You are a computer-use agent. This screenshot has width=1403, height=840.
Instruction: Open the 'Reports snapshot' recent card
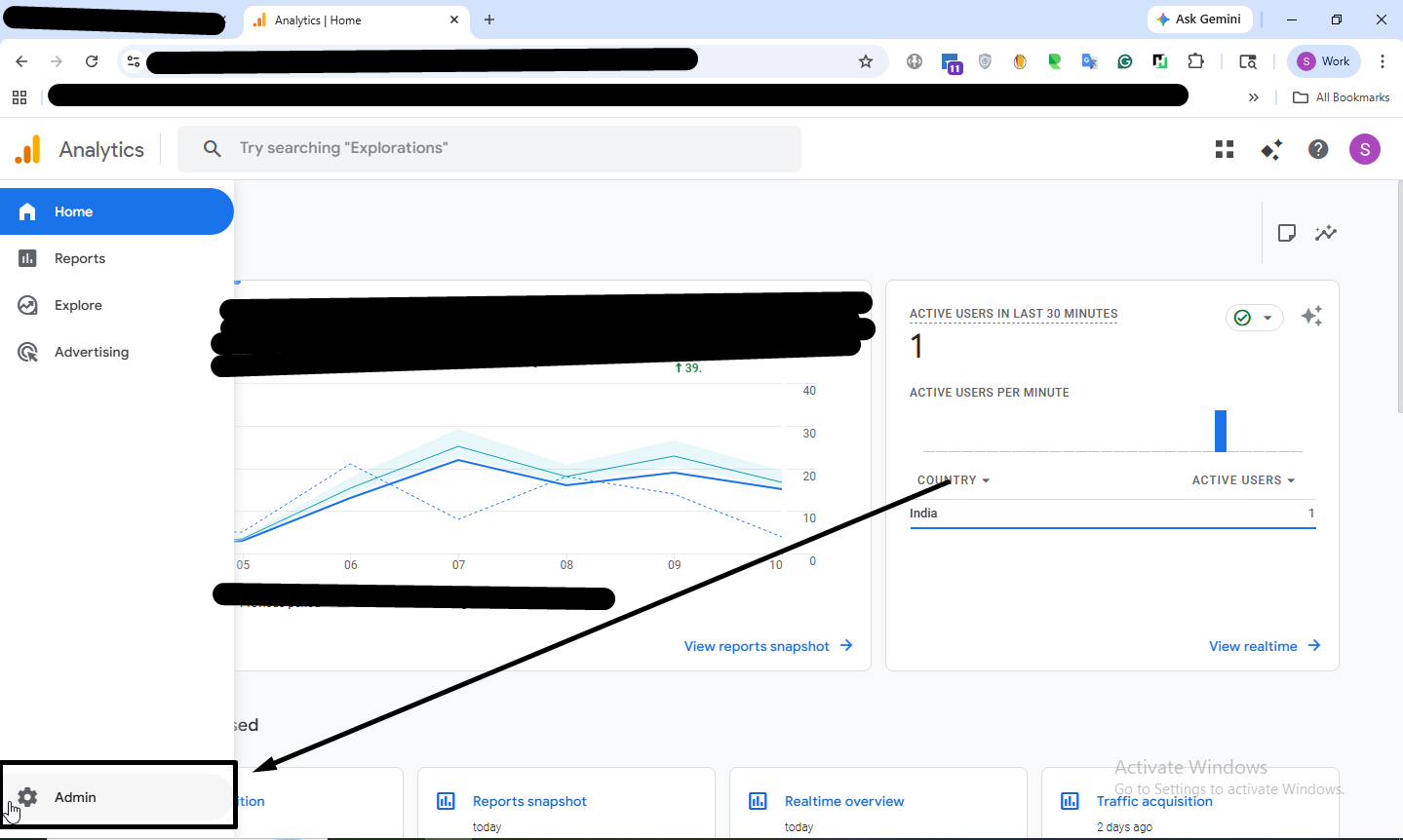coord(566,803)
